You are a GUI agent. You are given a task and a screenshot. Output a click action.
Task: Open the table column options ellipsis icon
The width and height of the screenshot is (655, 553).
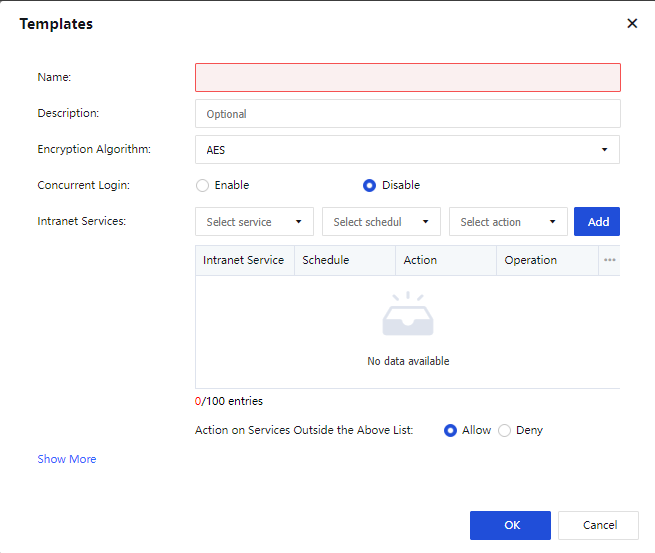[609, 260]
